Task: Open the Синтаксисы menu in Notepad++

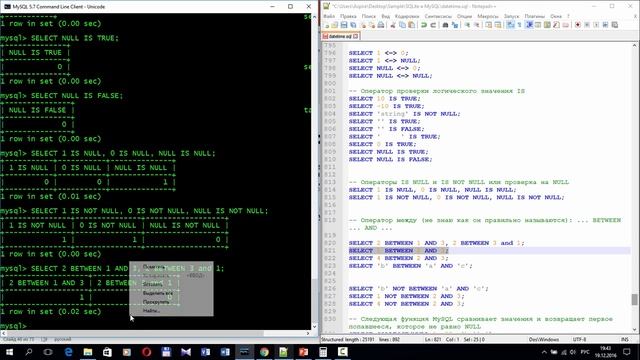Action: pos(438,16)
